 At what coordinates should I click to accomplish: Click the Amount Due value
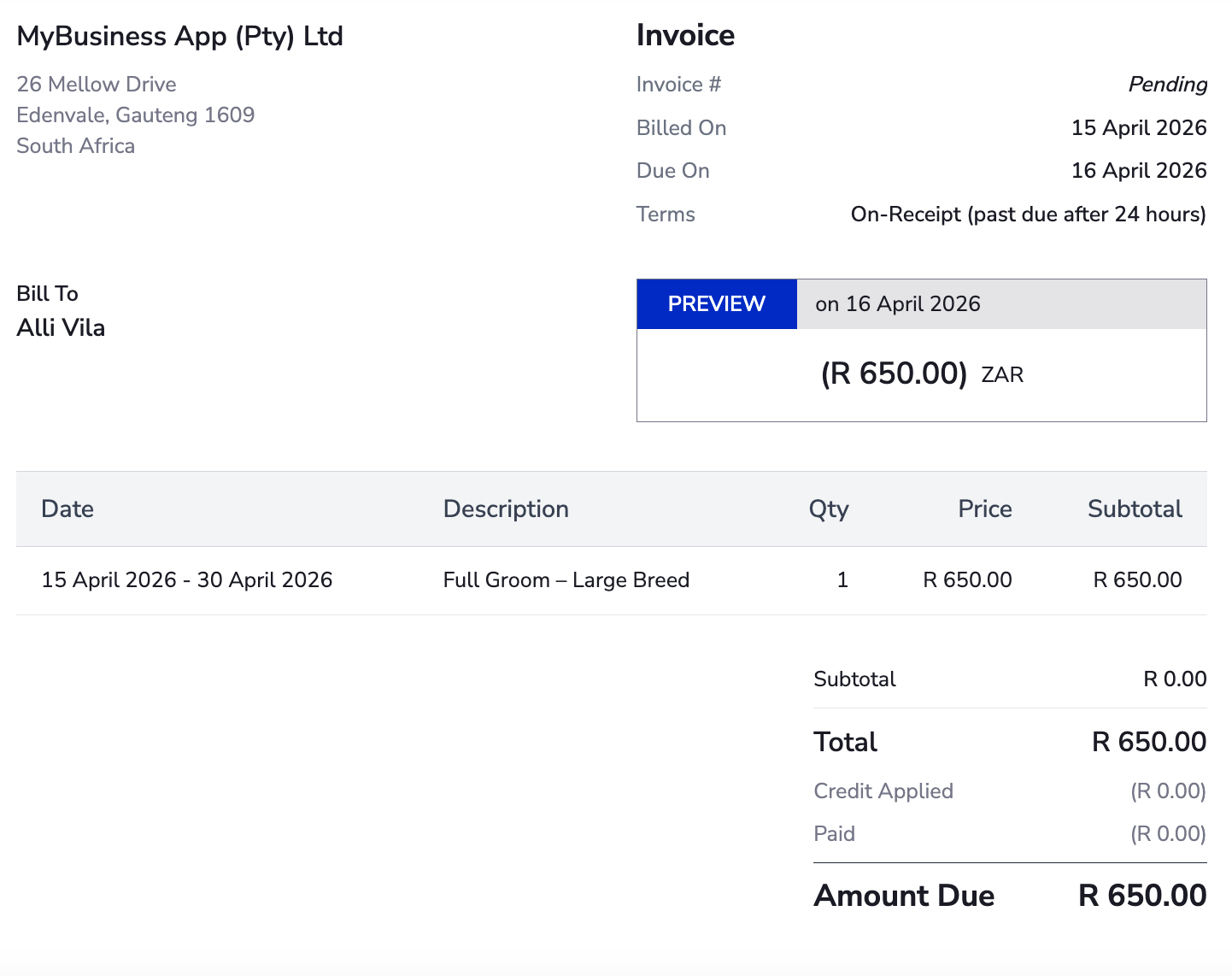tap(1141, 896)
